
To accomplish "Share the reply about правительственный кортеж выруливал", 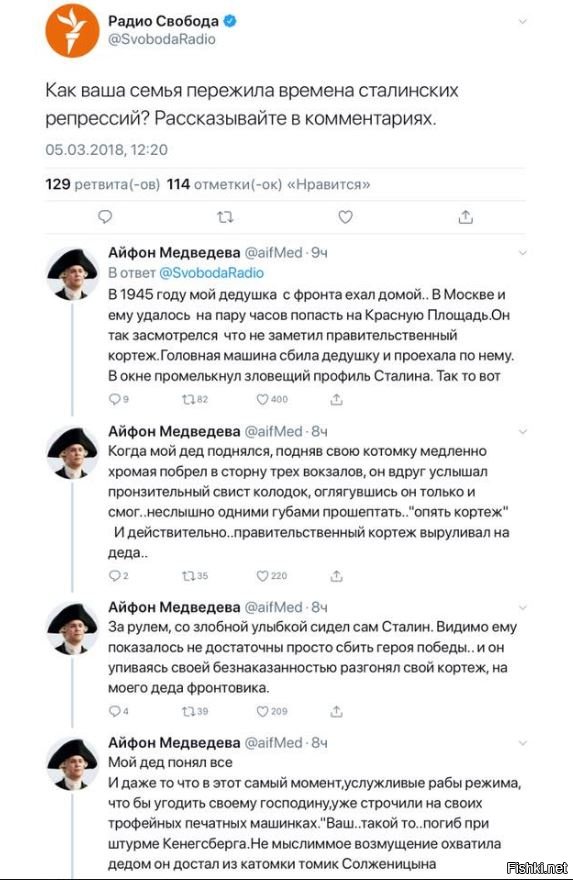I will [x=336, y=576].
